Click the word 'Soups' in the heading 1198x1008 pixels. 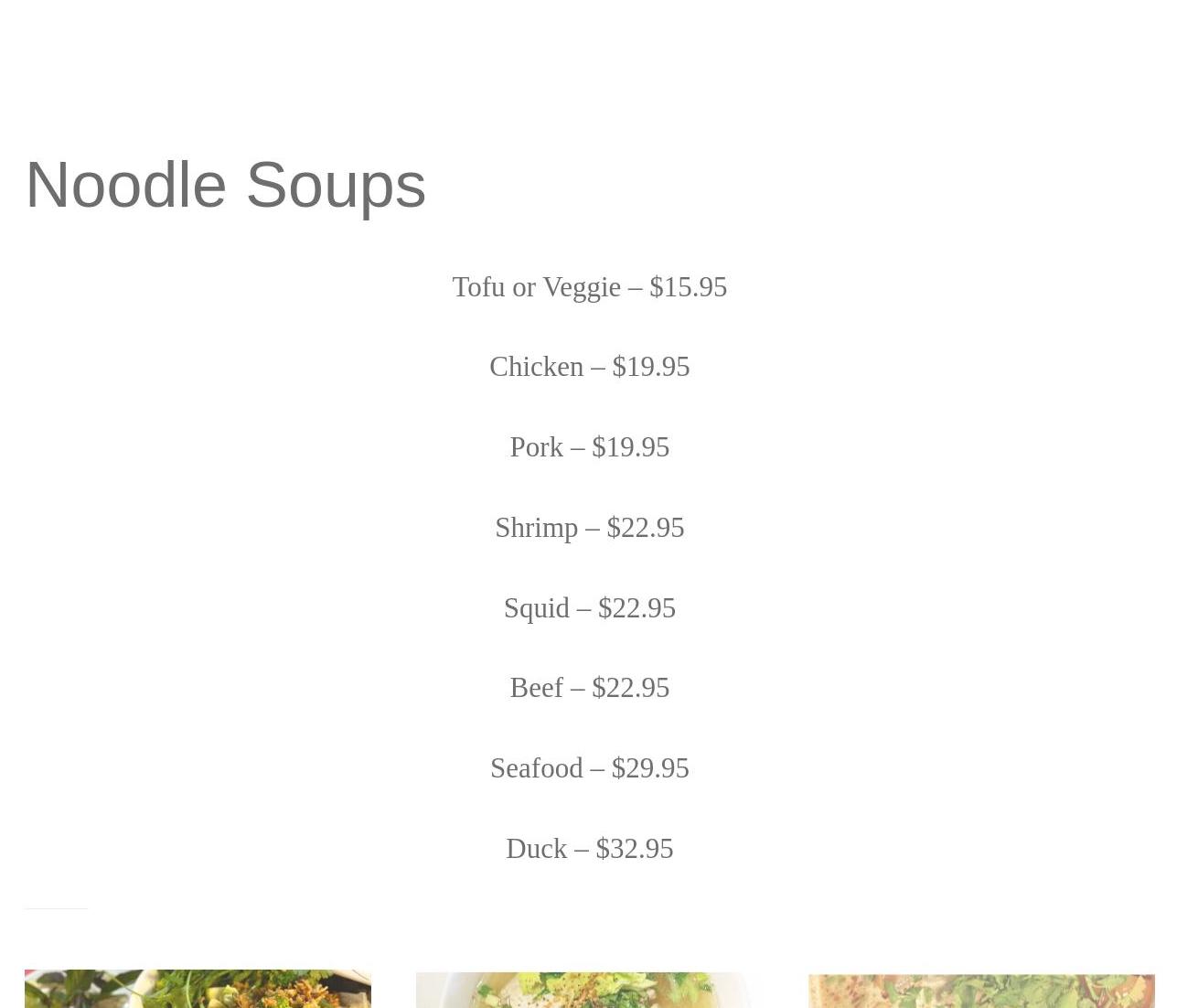336,185
